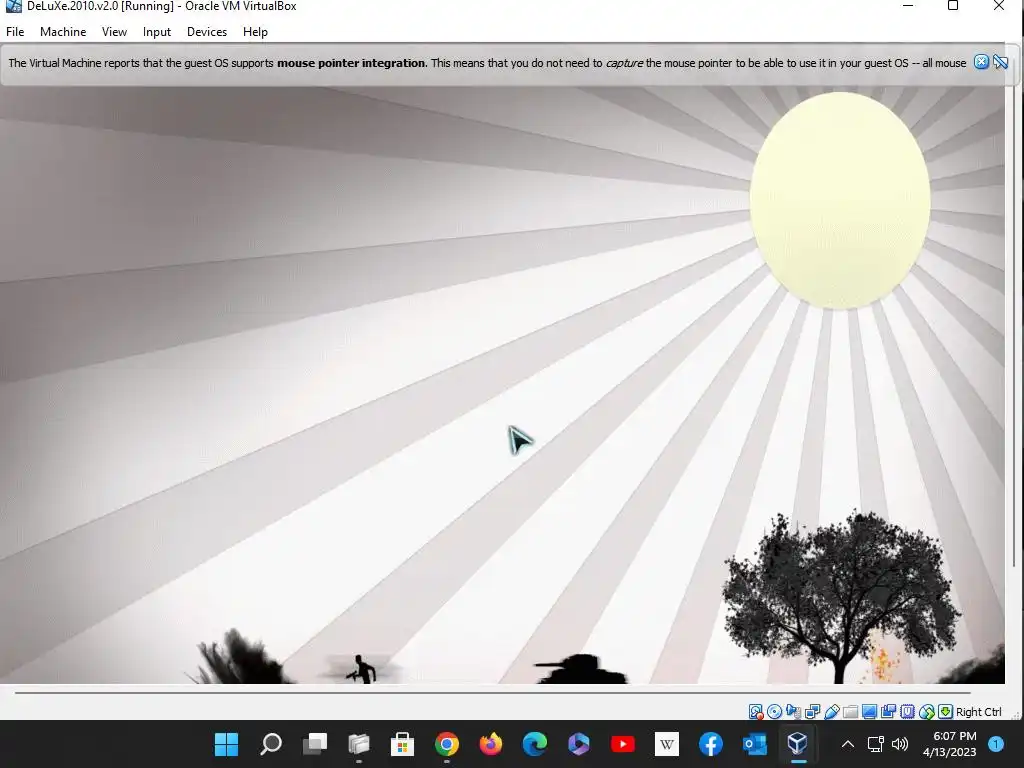
Task: Click the recording status icon
Action: coord(888,712)
